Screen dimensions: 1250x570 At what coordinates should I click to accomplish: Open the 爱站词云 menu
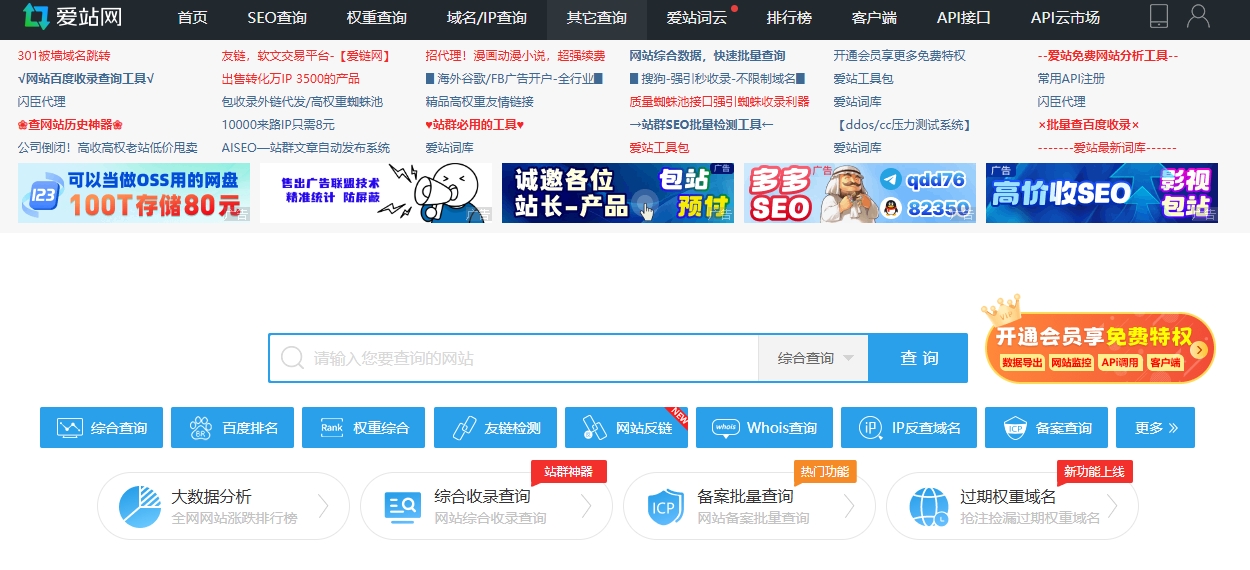tap(697, 17)
